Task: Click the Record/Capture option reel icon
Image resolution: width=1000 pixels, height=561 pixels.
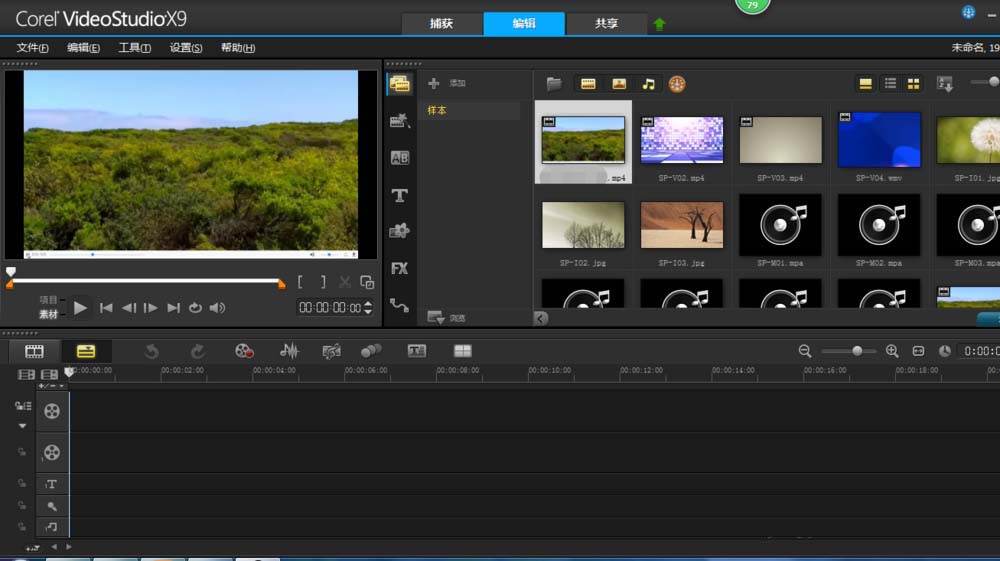Action: [x=244, y=351]
